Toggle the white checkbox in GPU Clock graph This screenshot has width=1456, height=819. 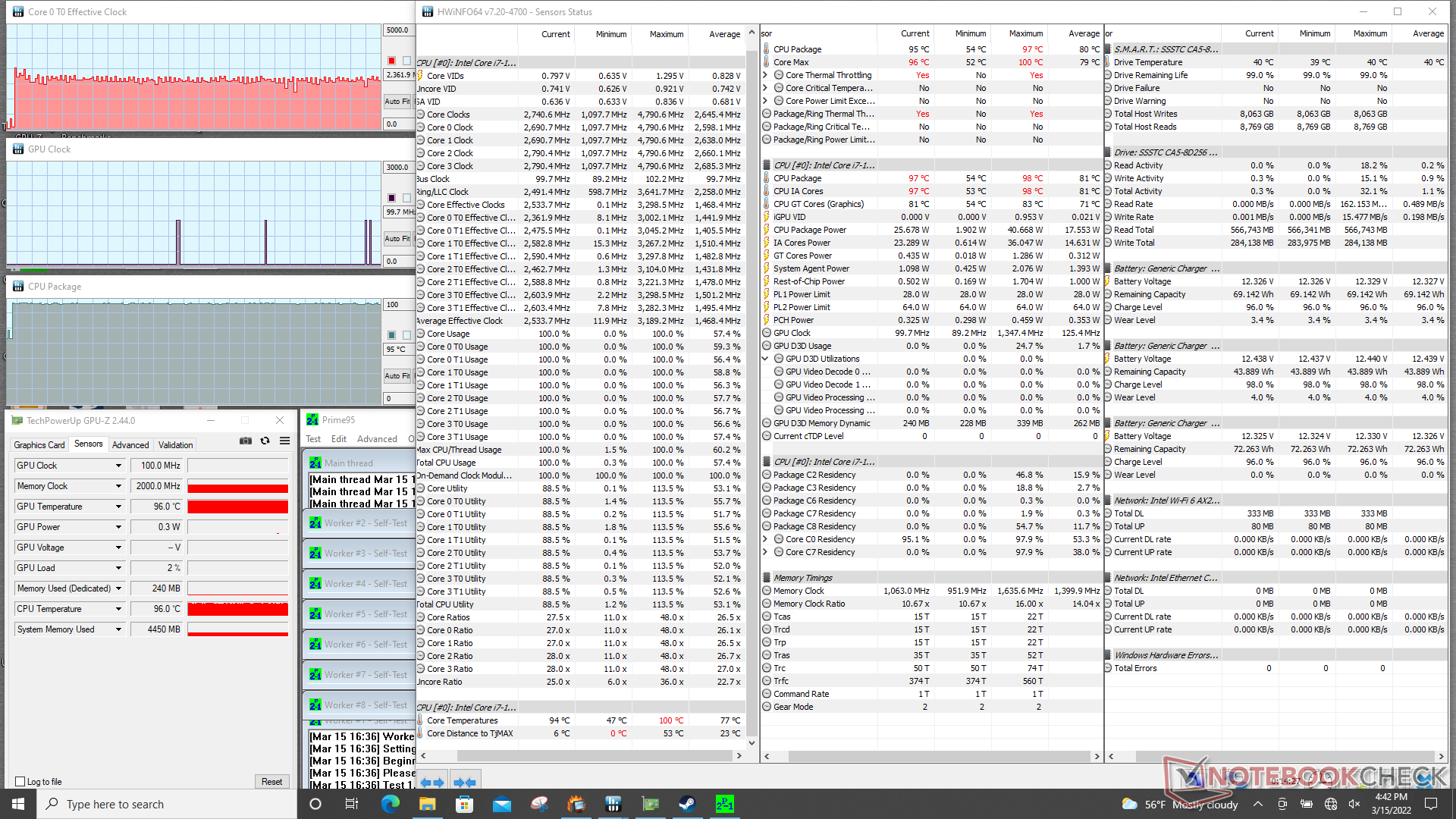(x=407, y=198)
